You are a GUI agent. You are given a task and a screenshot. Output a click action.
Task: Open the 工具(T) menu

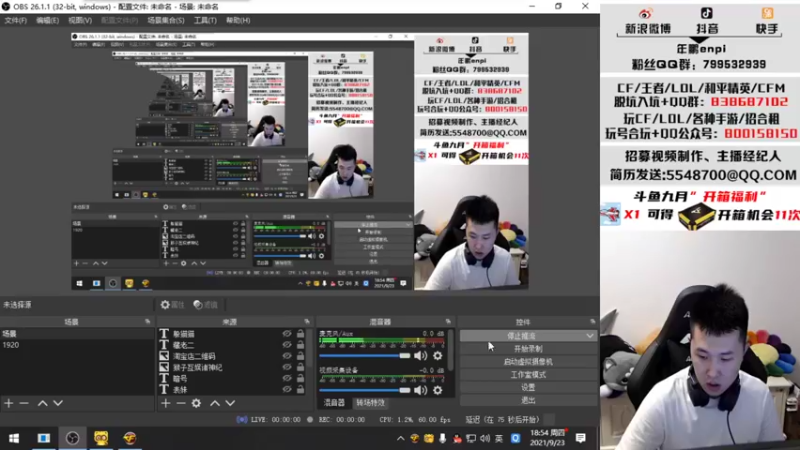pyautogui.click(x=205, y=20)
